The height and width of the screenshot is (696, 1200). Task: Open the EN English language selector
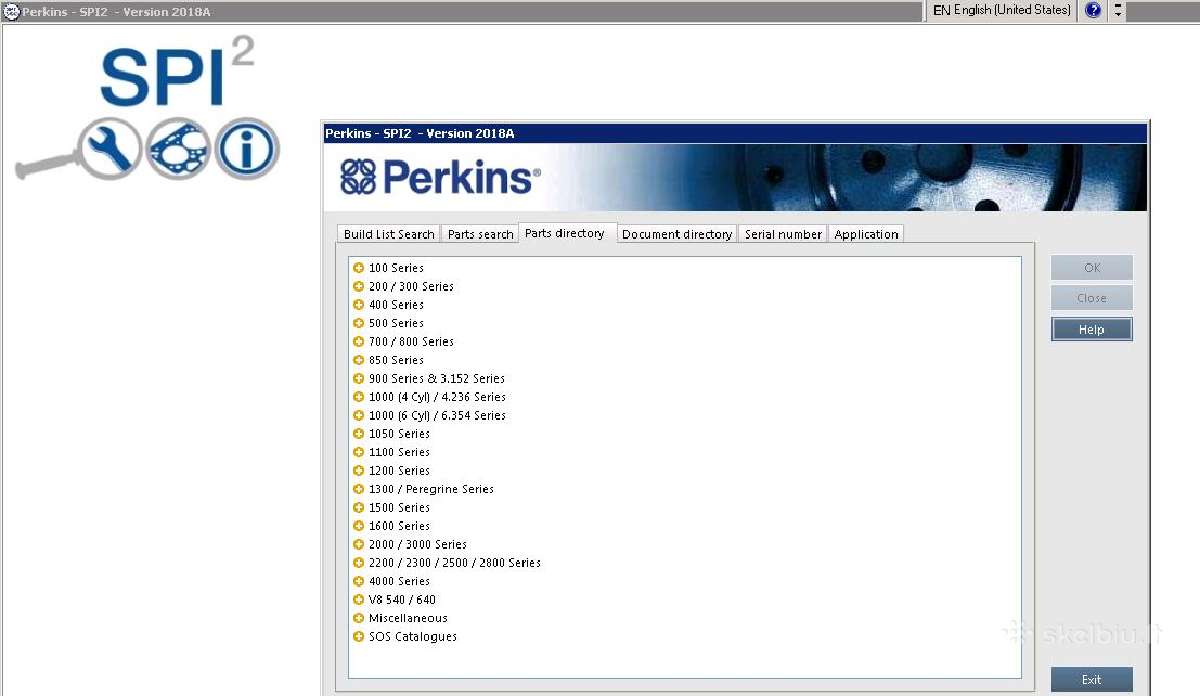tap(1001, 10)
